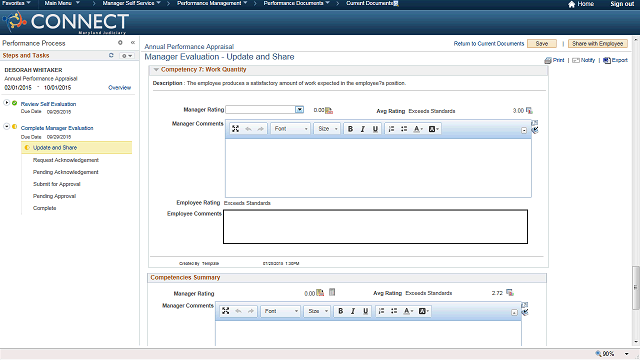Undo in Competencies Summary editor
This screenshot has height=360, width=640.
[x=238, y=311]
